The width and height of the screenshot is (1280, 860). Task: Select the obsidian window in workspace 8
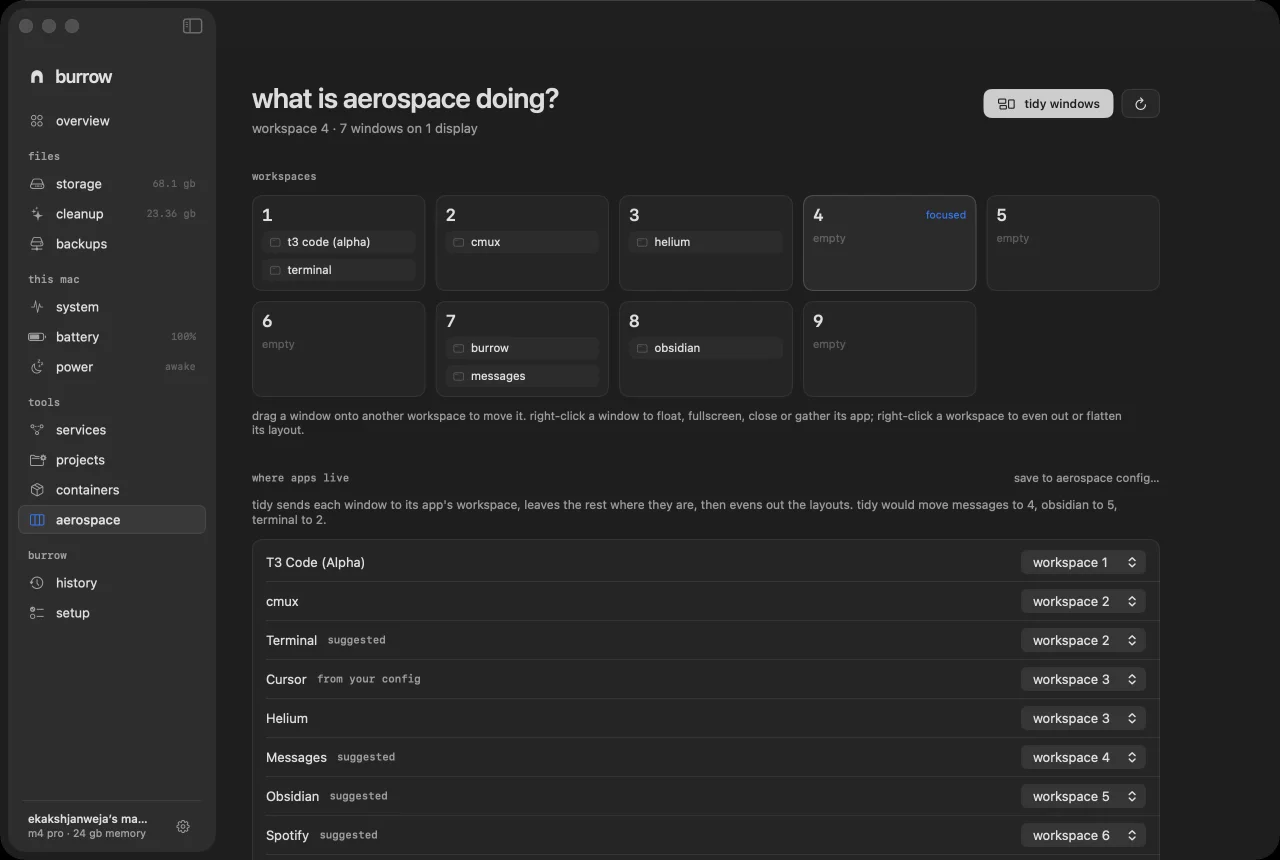[706, 348]
